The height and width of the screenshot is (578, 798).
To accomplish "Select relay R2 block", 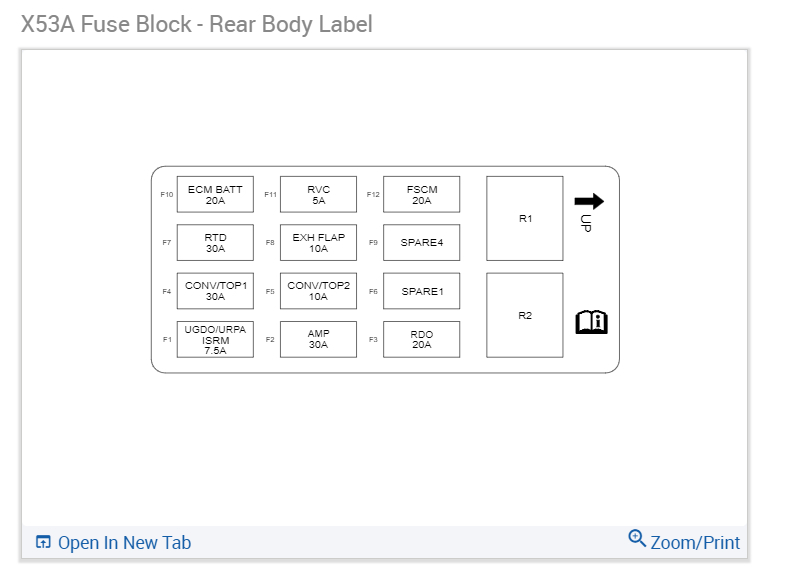I will tap(525, 315).
